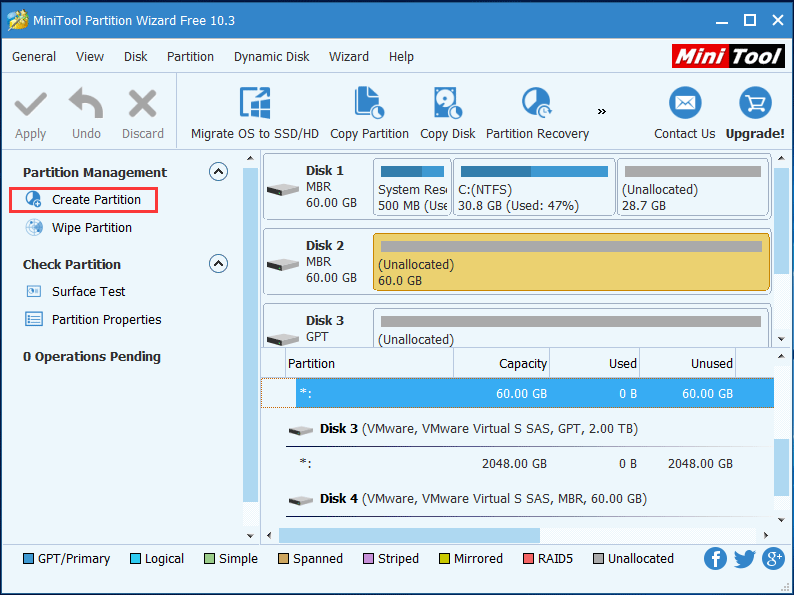Click the Wipe Partition globe icon
The width and height of the screenshot is (794, 595).
(x=34, y=227)
